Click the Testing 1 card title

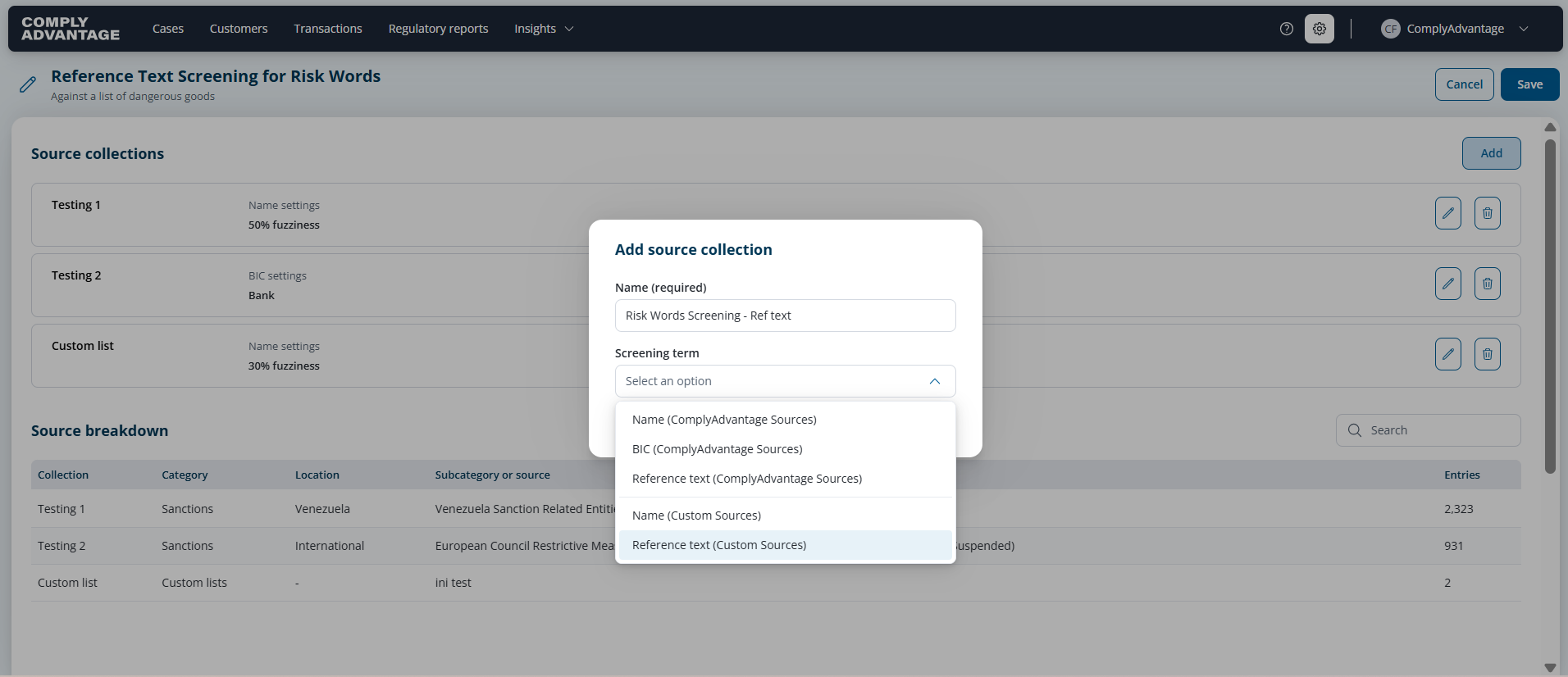coord(76,205)
